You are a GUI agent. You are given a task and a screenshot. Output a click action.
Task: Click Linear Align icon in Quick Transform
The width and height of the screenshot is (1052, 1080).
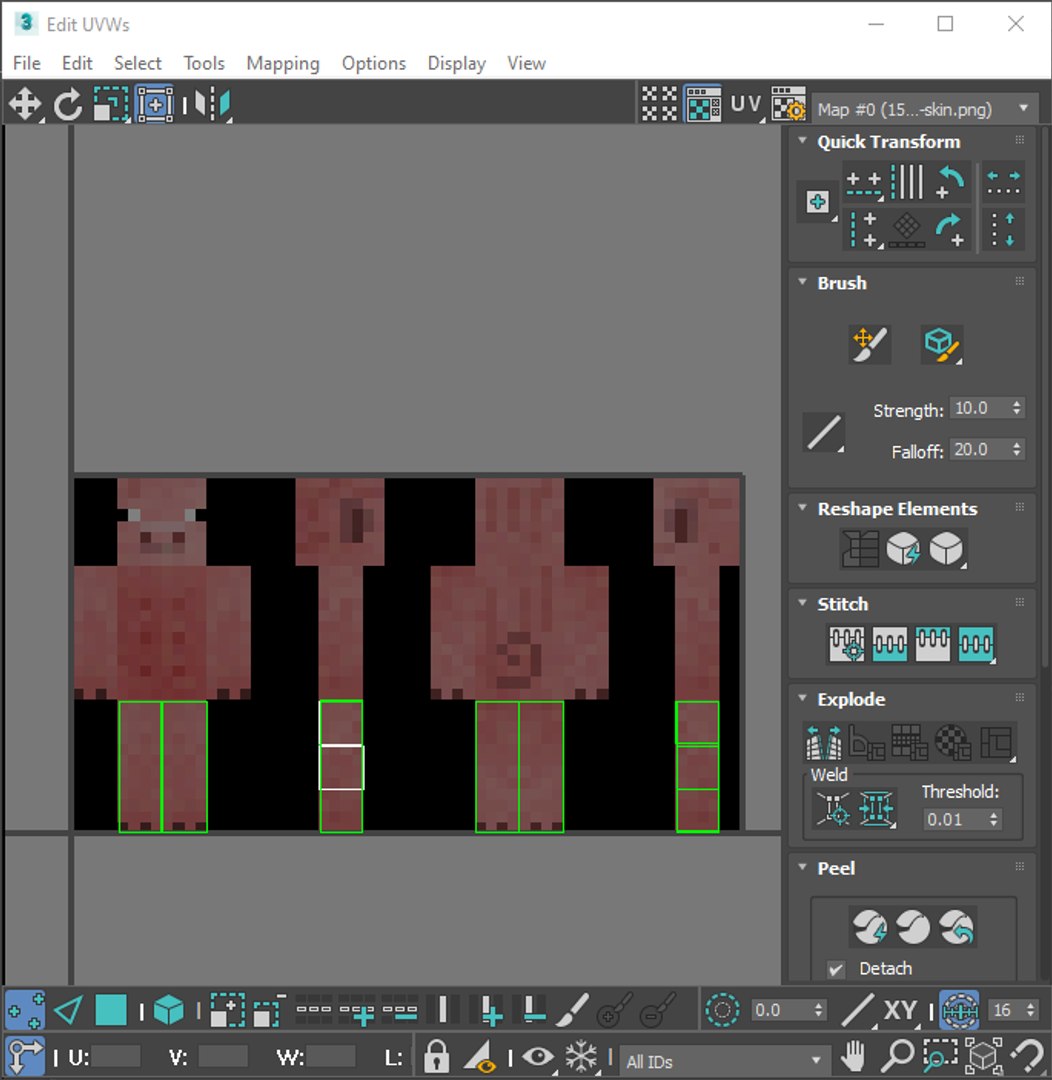[907, 183]
